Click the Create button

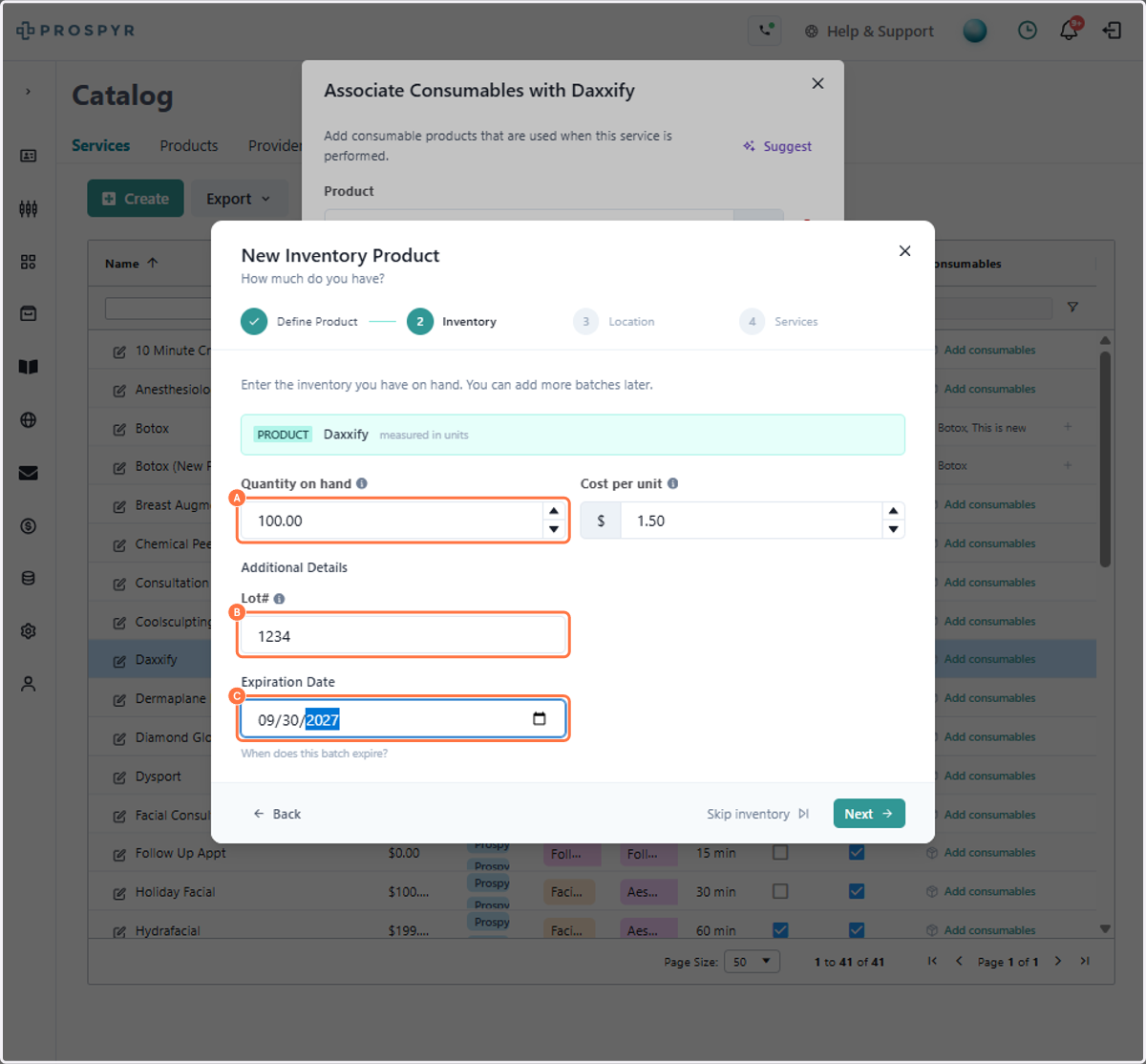pyautogui.click(x=136, y=199)
